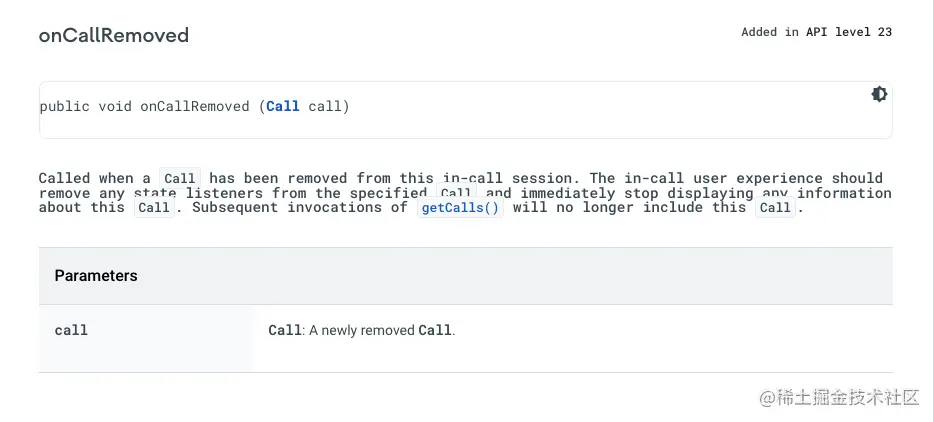Click the Parameters table header
This screenshot has height=422, width=934.
[96, 276]
